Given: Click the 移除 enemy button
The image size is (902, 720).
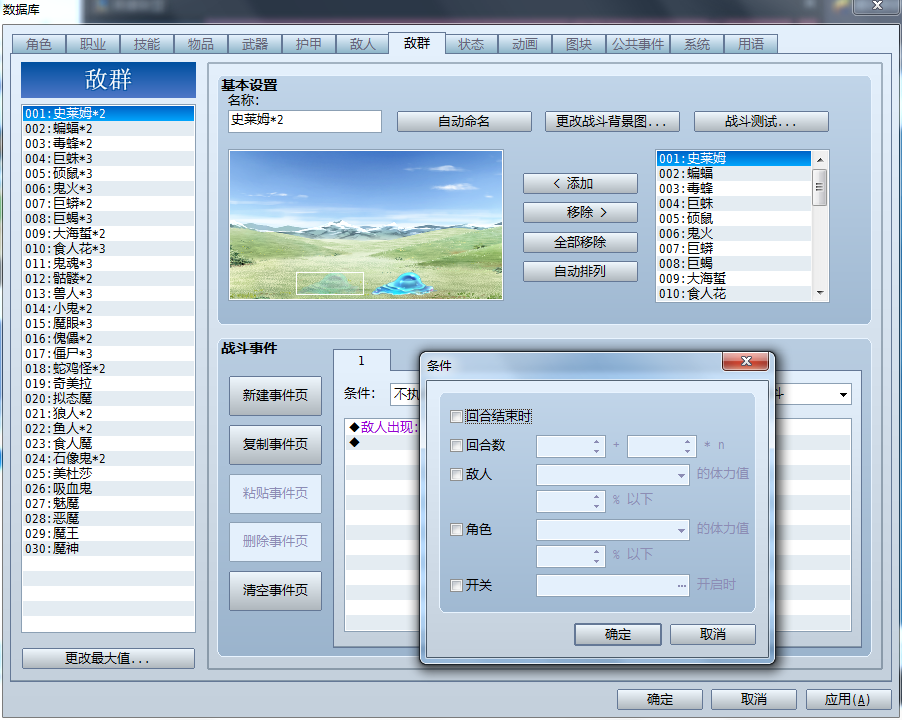Looking at the screenshot, I should click(x=580, y=212).
